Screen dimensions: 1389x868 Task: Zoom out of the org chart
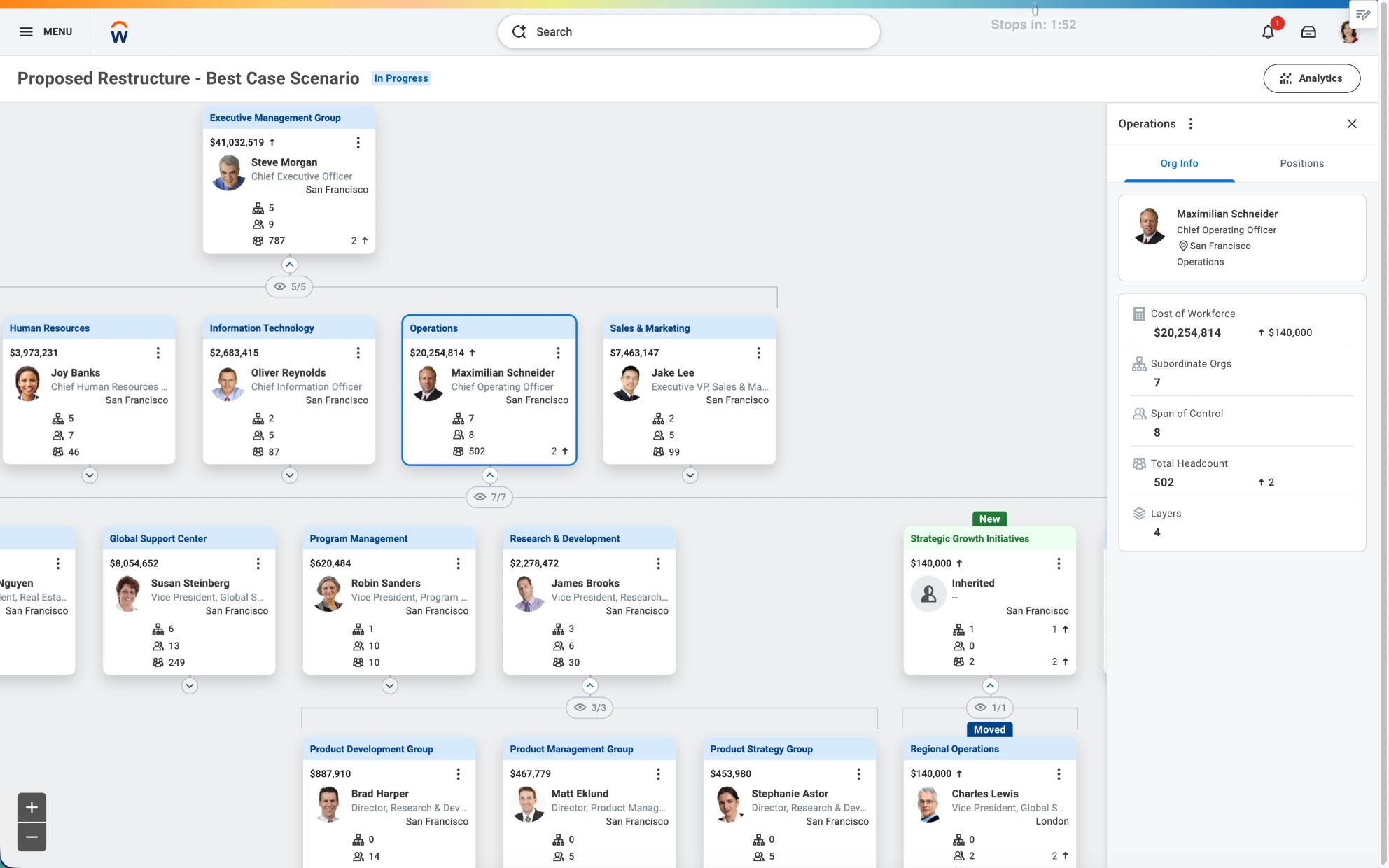tap(31, 837)
